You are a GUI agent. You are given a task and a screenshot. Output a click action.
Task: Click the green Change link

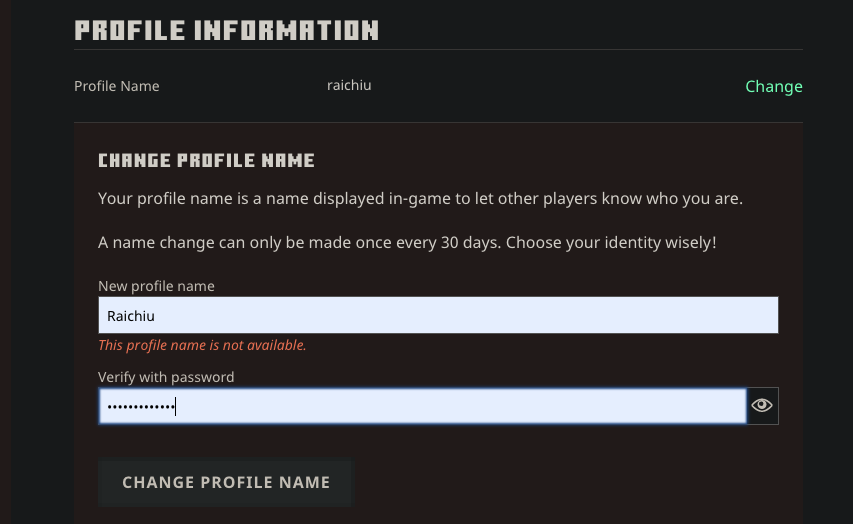point(773,86)
